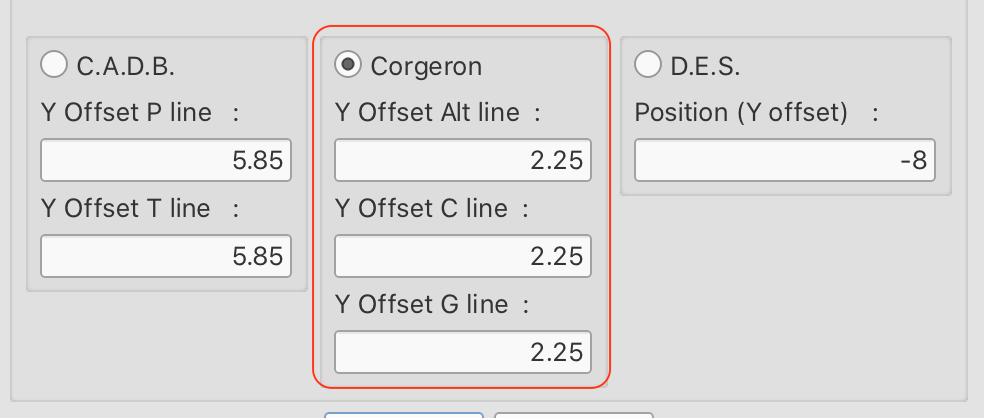Click the D.E.S. label text
Image resolution: width=984 pixels, height=418 pixels.
click(x=706, y=66)
